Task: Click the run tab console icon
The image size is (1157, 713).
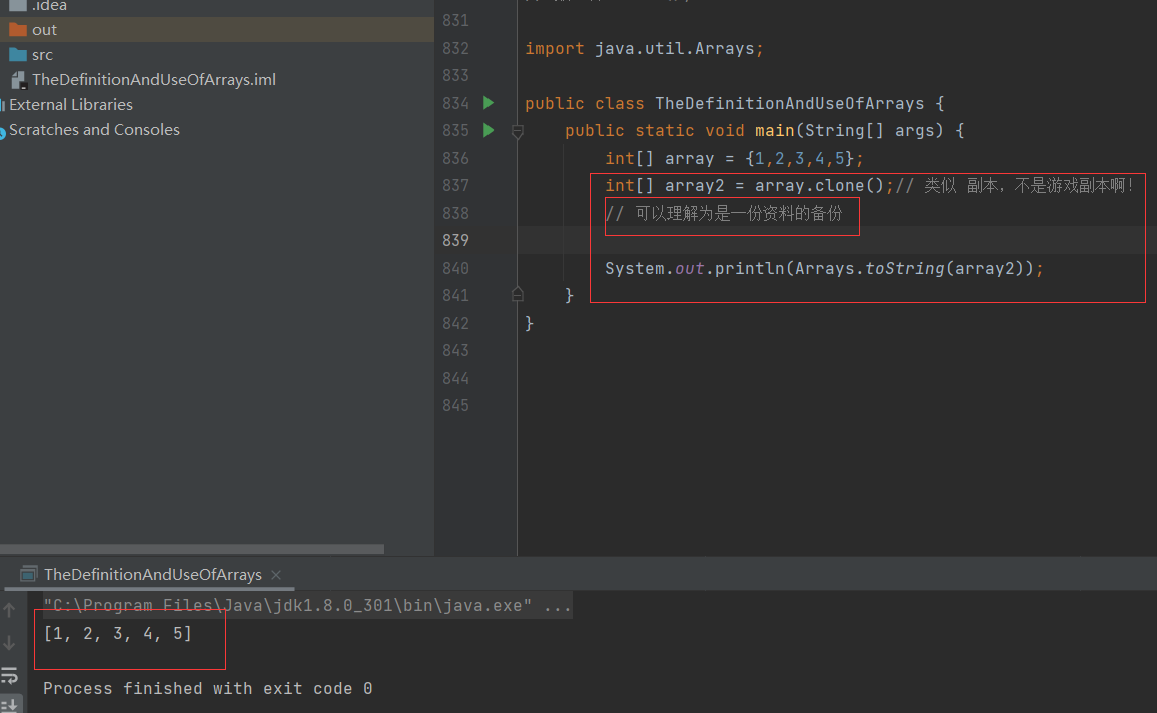Action: point(29,574)
